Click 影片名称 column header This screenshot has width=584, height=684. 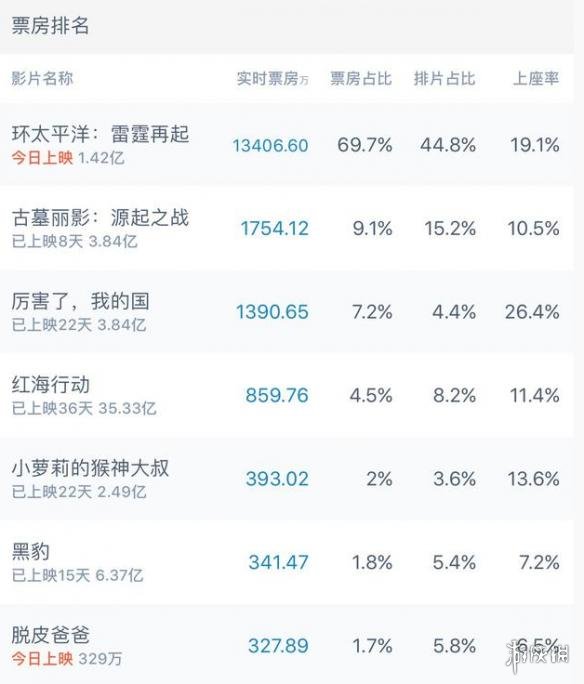(x=42, y=79)
